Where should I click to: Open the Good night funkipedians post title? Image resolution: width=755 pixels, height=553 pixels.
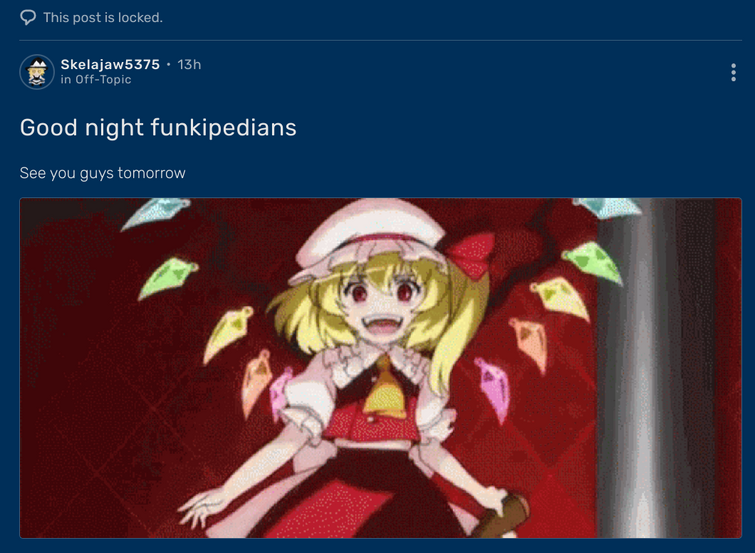(x=158, y=128)
